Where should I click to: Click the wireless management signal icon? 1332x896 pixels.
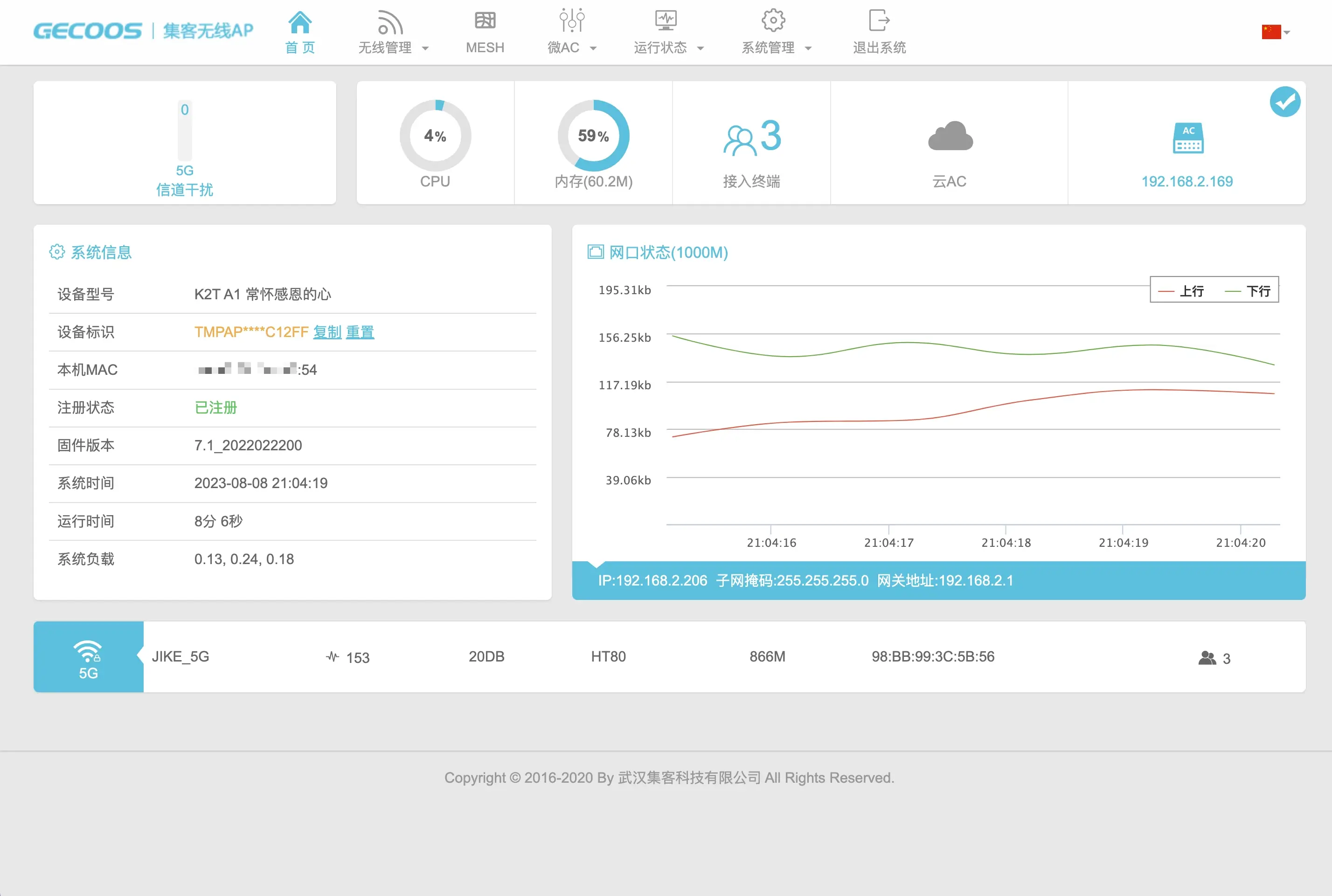[390, 23]
